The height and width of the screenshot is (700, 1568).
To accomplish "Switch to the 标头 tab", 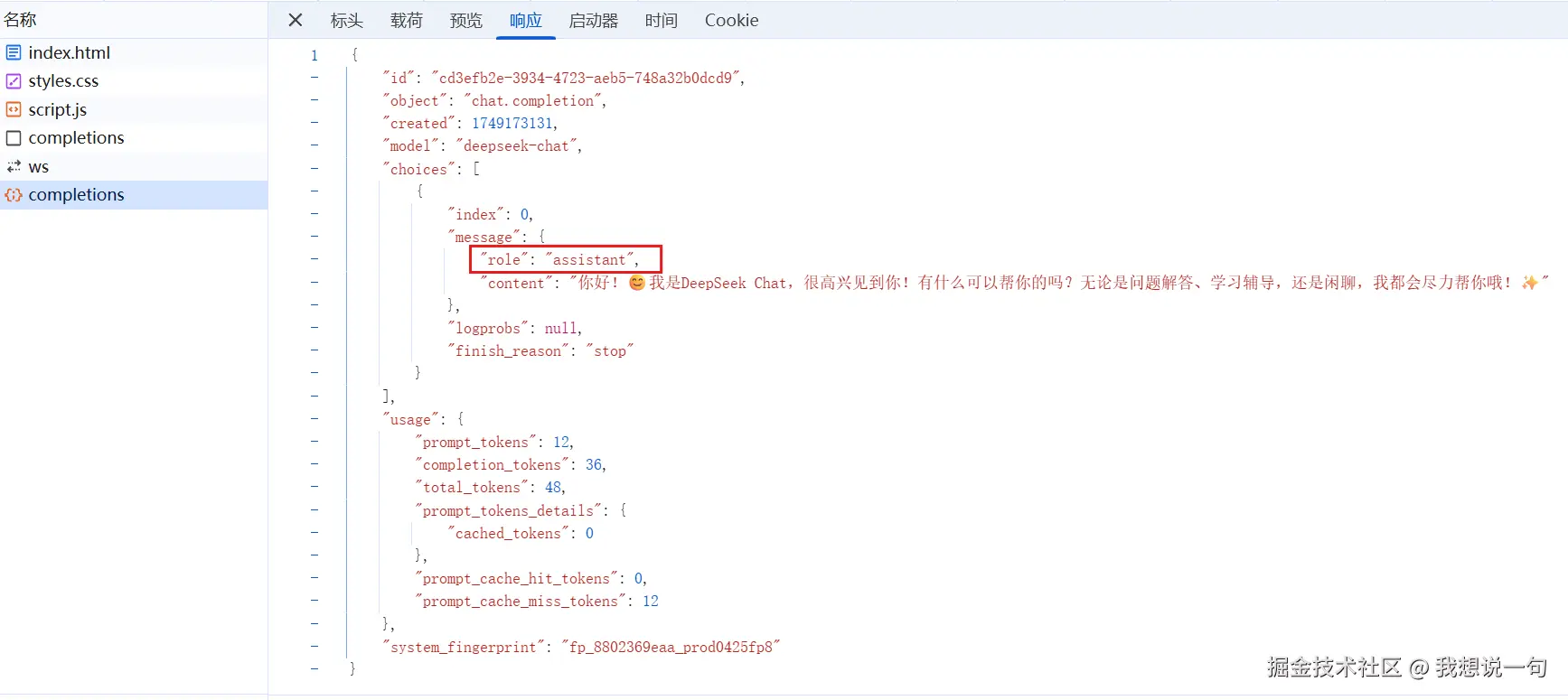I will coord(347,20).
